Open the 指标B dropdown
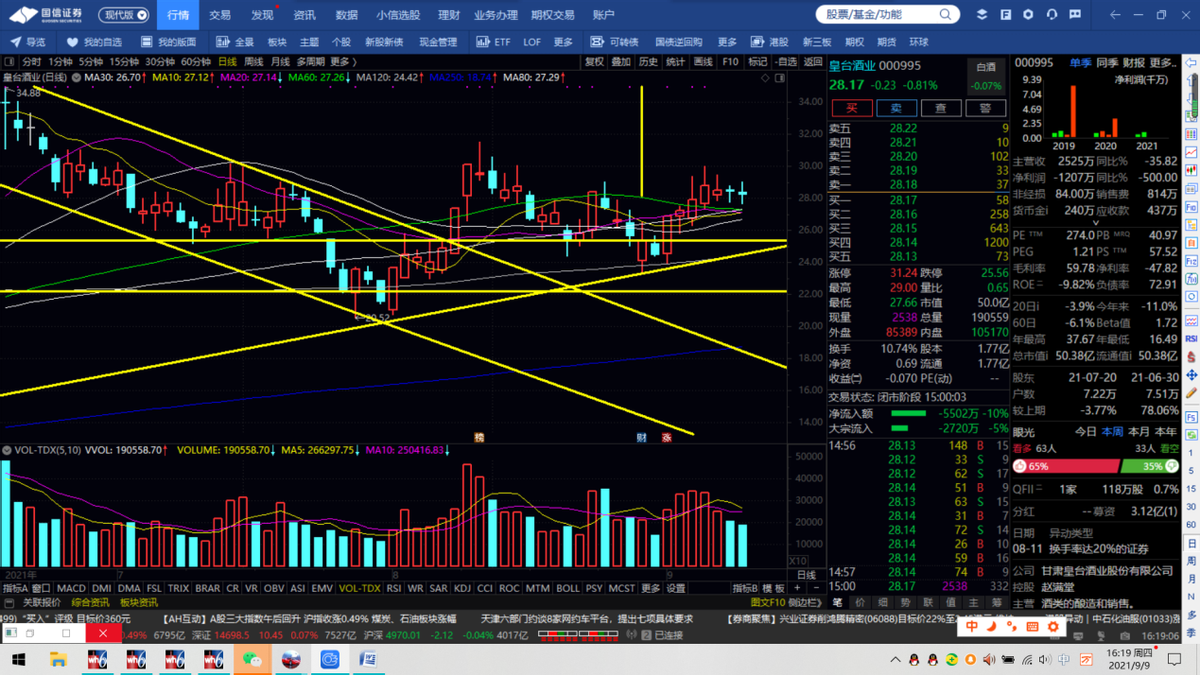This screenshot has height=675, width=1200. (745, 589)
